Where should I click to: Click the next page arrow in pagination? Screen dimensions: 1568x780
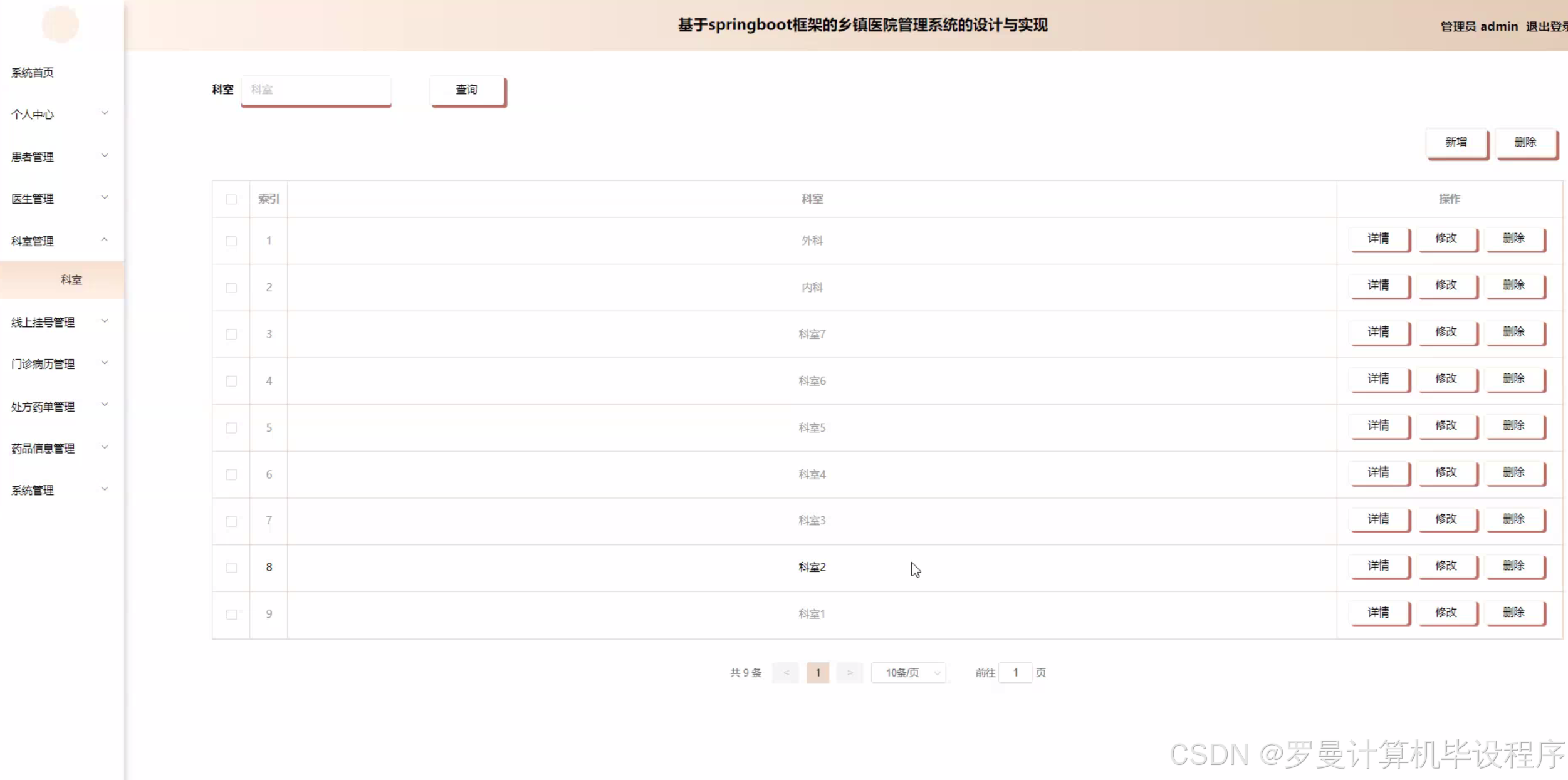click(x=850, y=672)
